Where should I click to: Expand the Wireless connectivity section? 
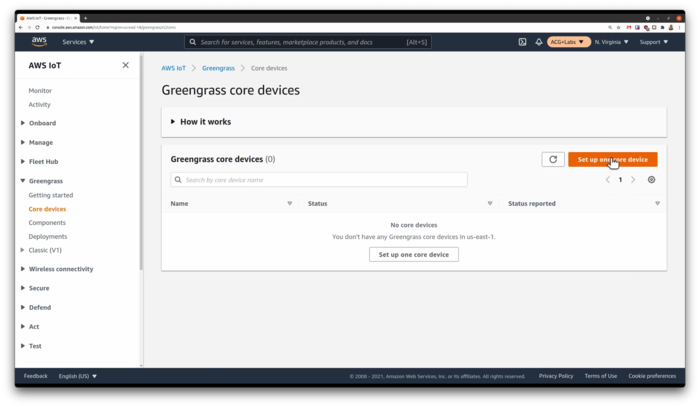pyautogui.click(x=23, y=269)
